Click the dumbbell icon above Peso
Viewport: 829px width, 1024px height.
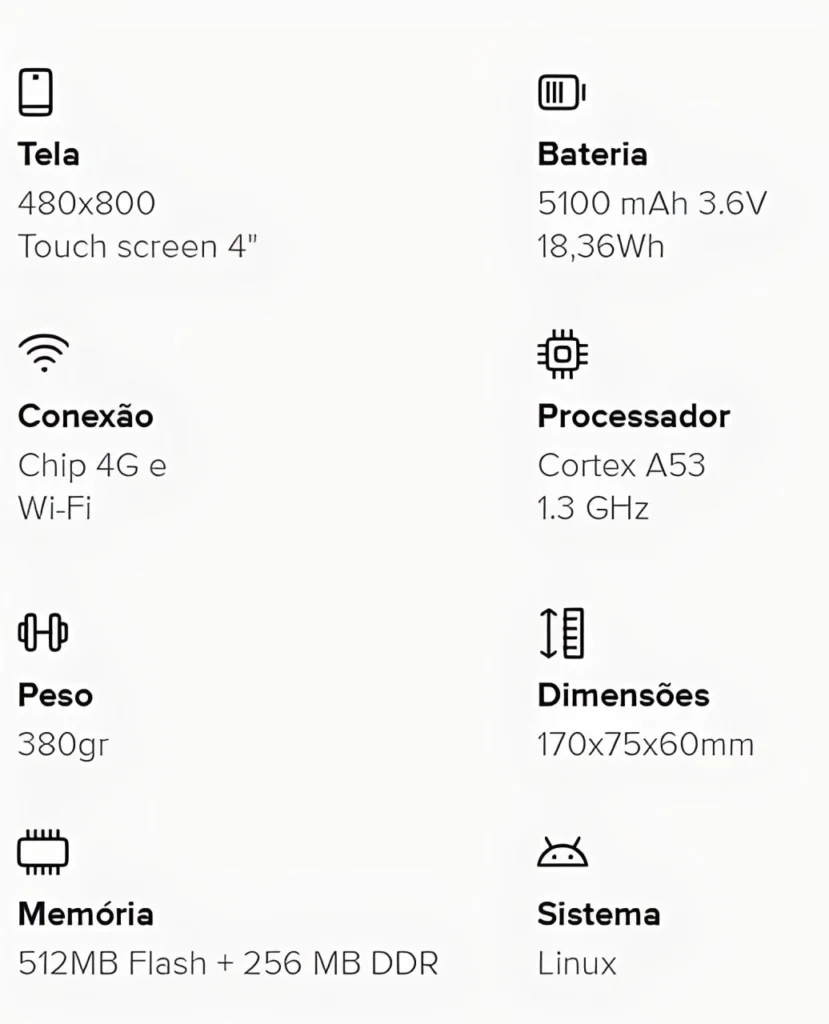click(x=43, y=633)
